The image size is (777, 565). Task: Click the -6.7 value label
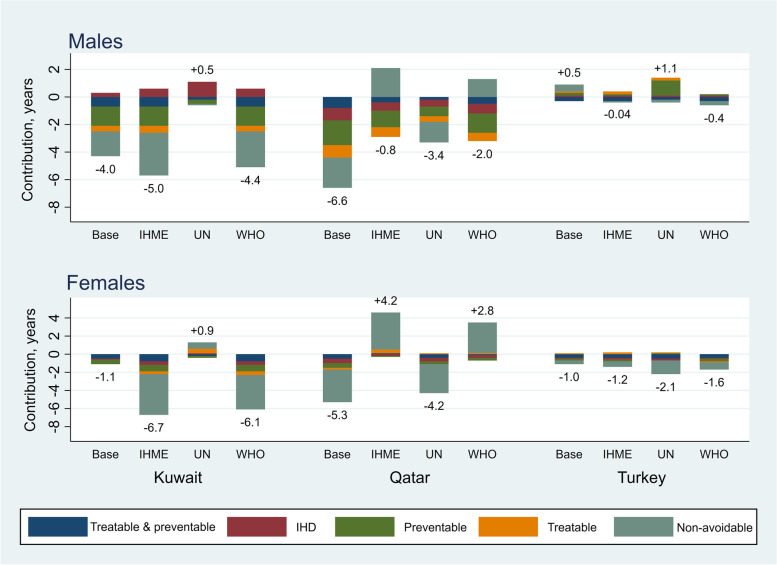click(153, 426)
